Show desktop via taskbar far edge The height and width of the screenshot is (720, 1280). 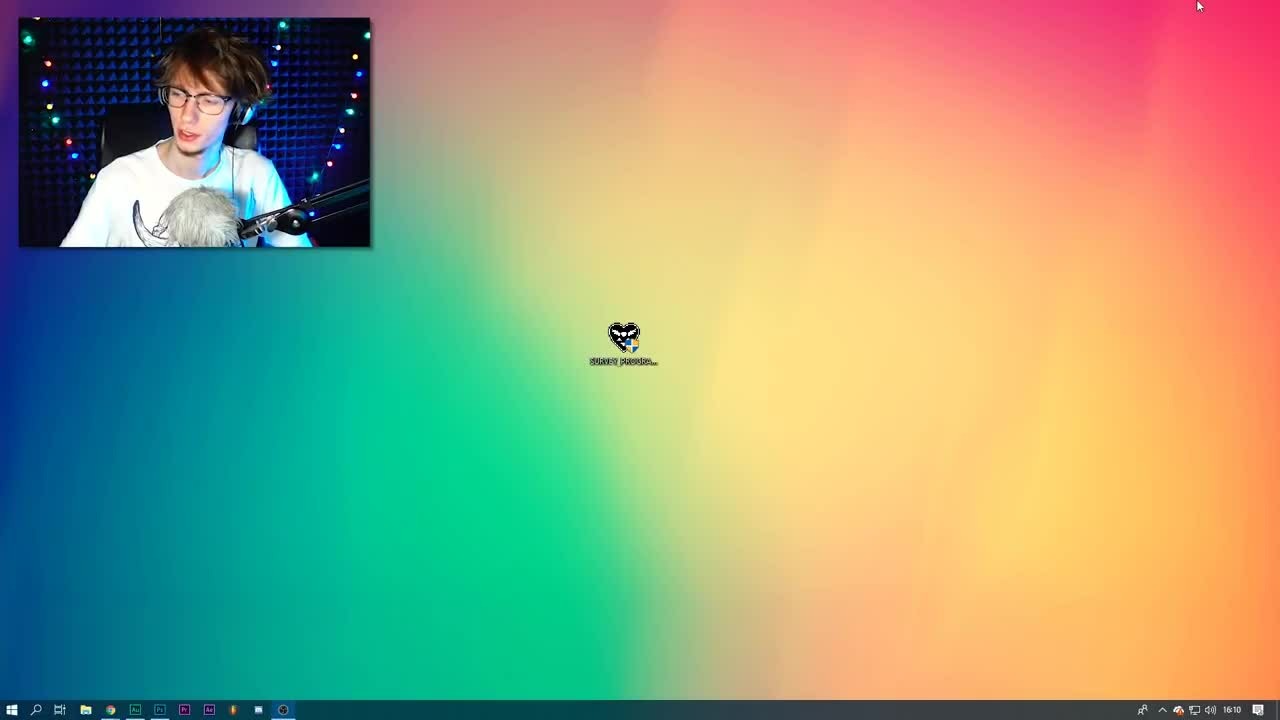click(1277, 710)
